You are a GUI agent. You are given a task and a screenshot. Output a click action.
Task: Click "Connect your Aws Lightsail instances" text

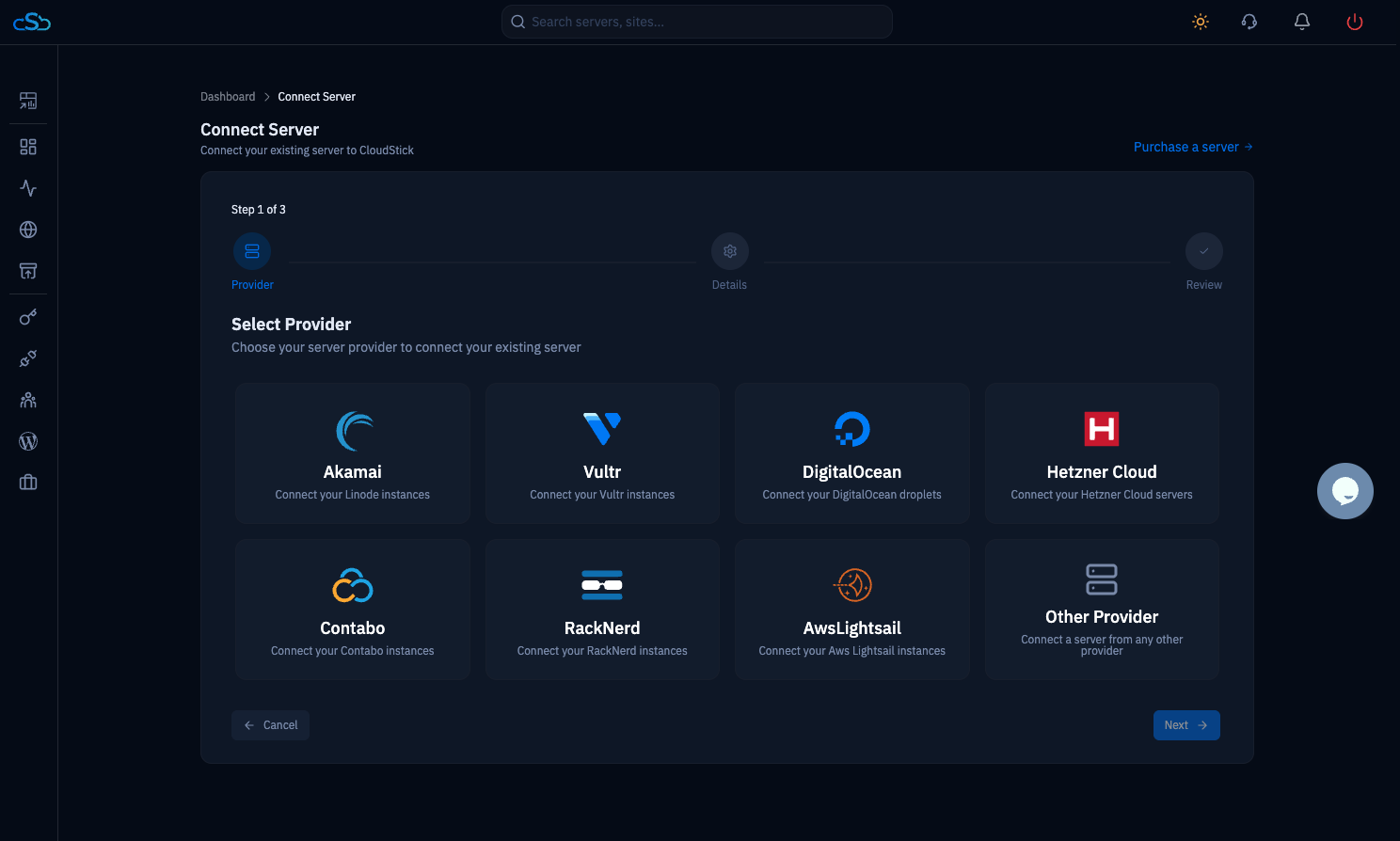click(x=852, y=651)
